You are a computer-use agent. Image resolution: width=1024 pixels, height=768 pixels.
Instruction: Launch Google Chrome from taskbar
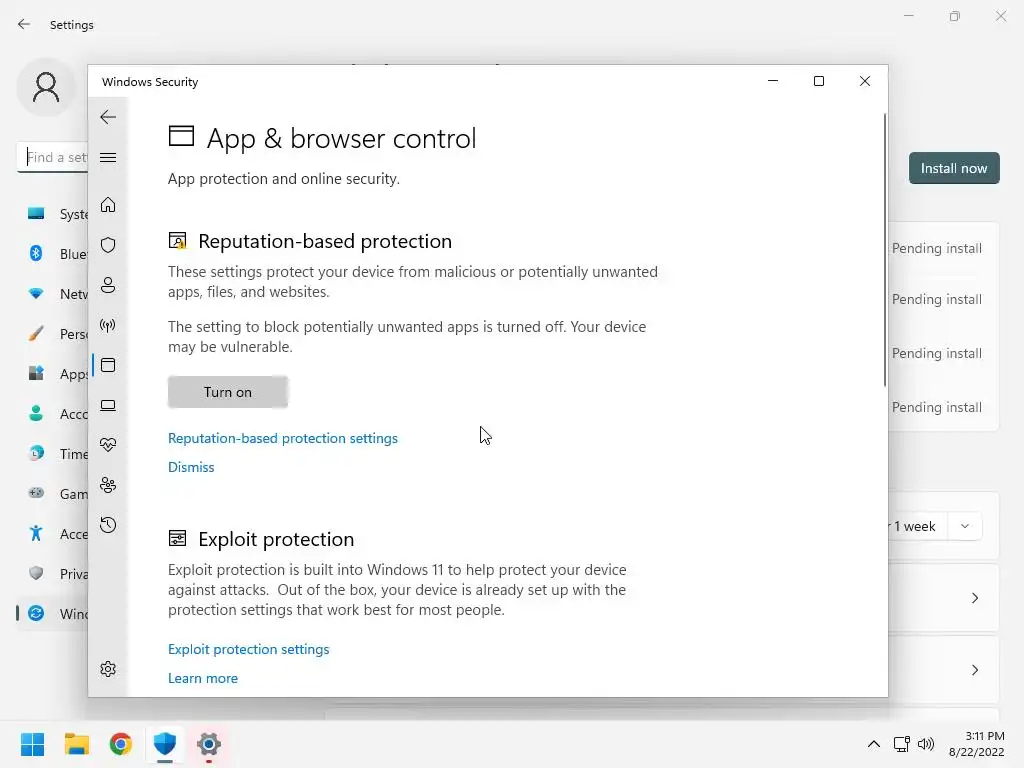point(121,744)
